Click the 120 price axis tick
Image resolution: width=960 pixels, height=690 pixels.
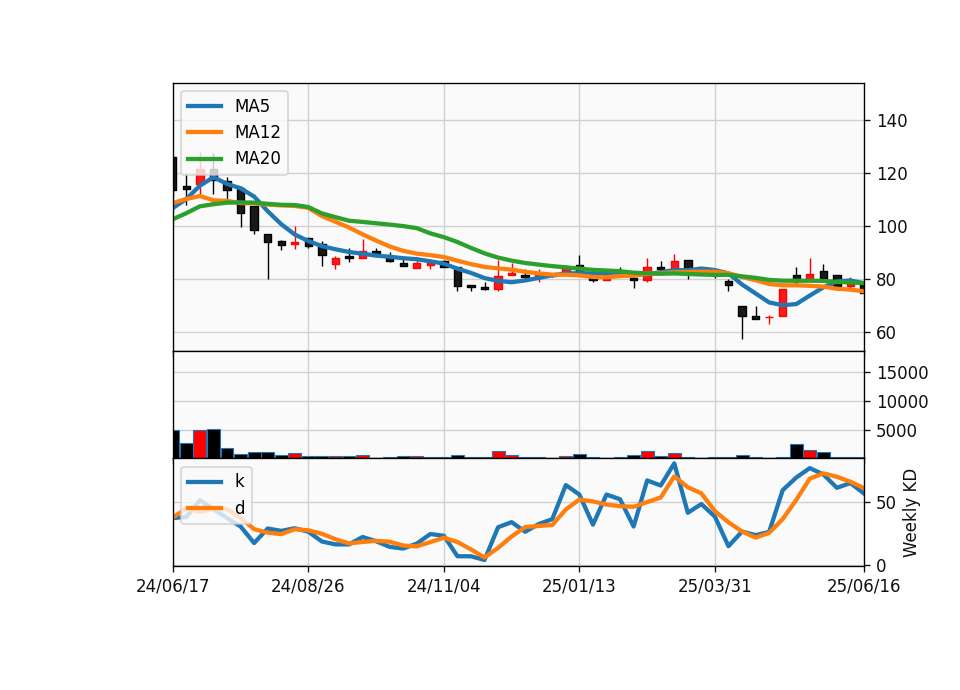click(x=892, y=174)
